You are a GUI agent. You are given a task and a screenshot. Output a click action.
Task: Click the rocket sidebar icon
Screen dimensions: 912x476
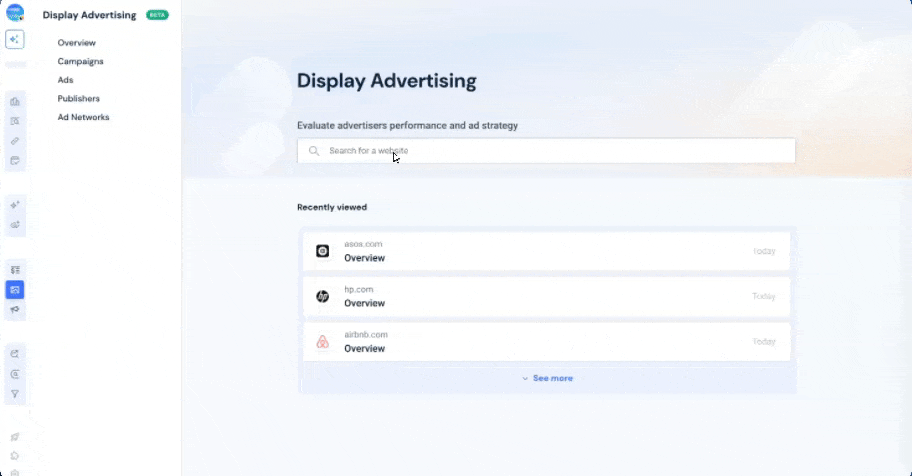pyautogui.click(x=15, y=437)
